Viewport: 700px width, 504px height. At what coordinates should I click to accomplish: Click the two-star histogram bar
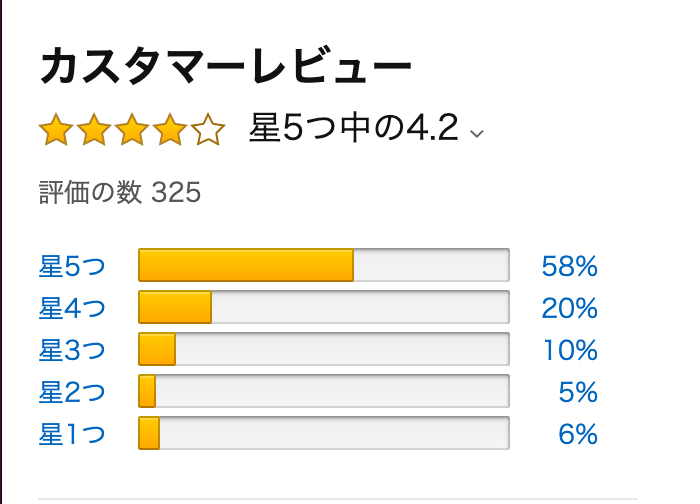click(324, 391)
